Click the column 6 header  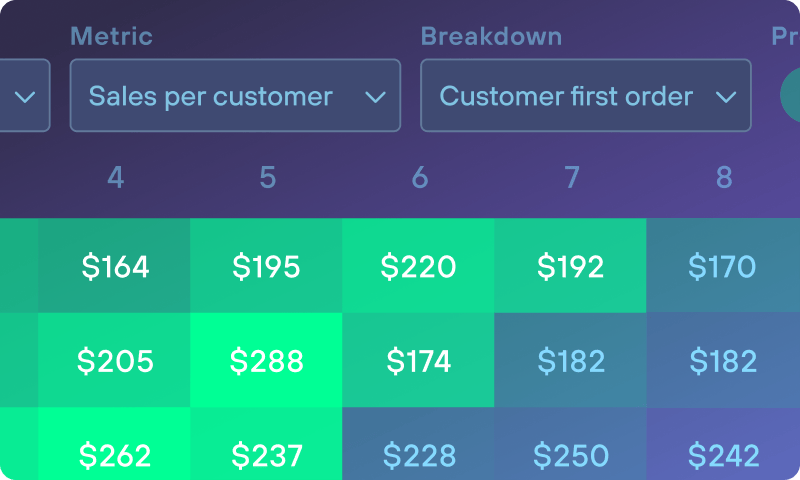(420, 178)
